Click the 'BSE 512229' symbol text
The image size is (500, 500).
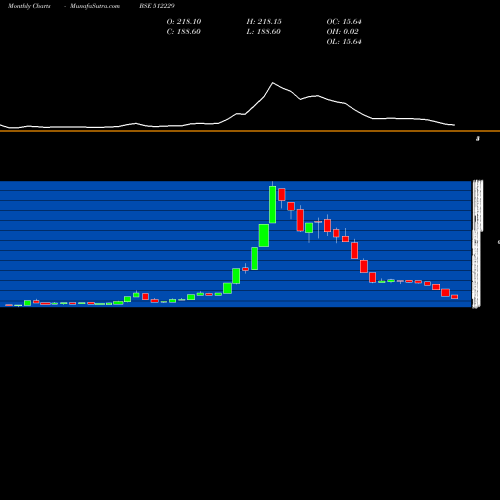tap(157, 6)
